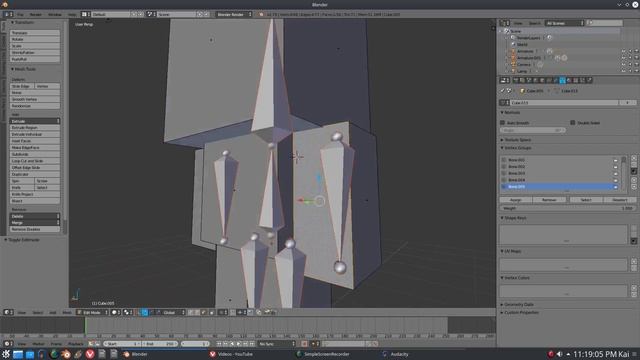Open the Merge dropdown in Mesh Tools

tap(35, 223)
